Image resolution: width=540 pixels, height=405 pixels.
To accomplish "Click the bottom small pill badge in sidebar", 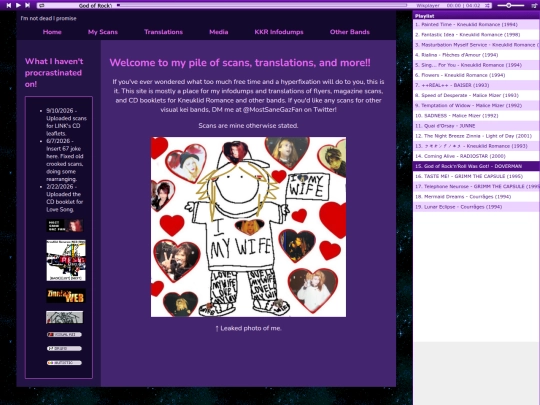I will 64,363.
